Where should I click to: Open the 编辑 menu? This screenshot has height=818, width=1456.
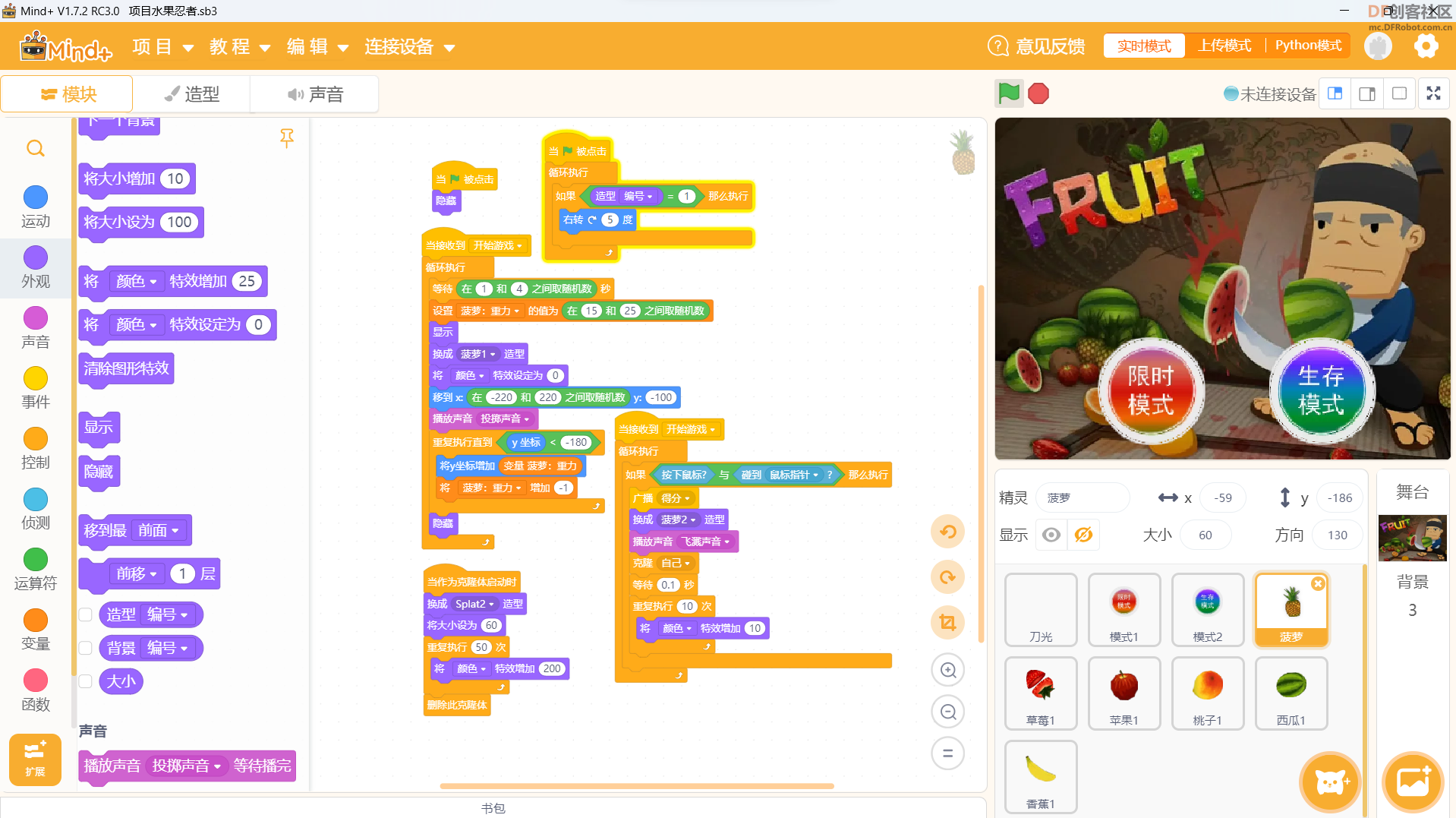(317, 46)
